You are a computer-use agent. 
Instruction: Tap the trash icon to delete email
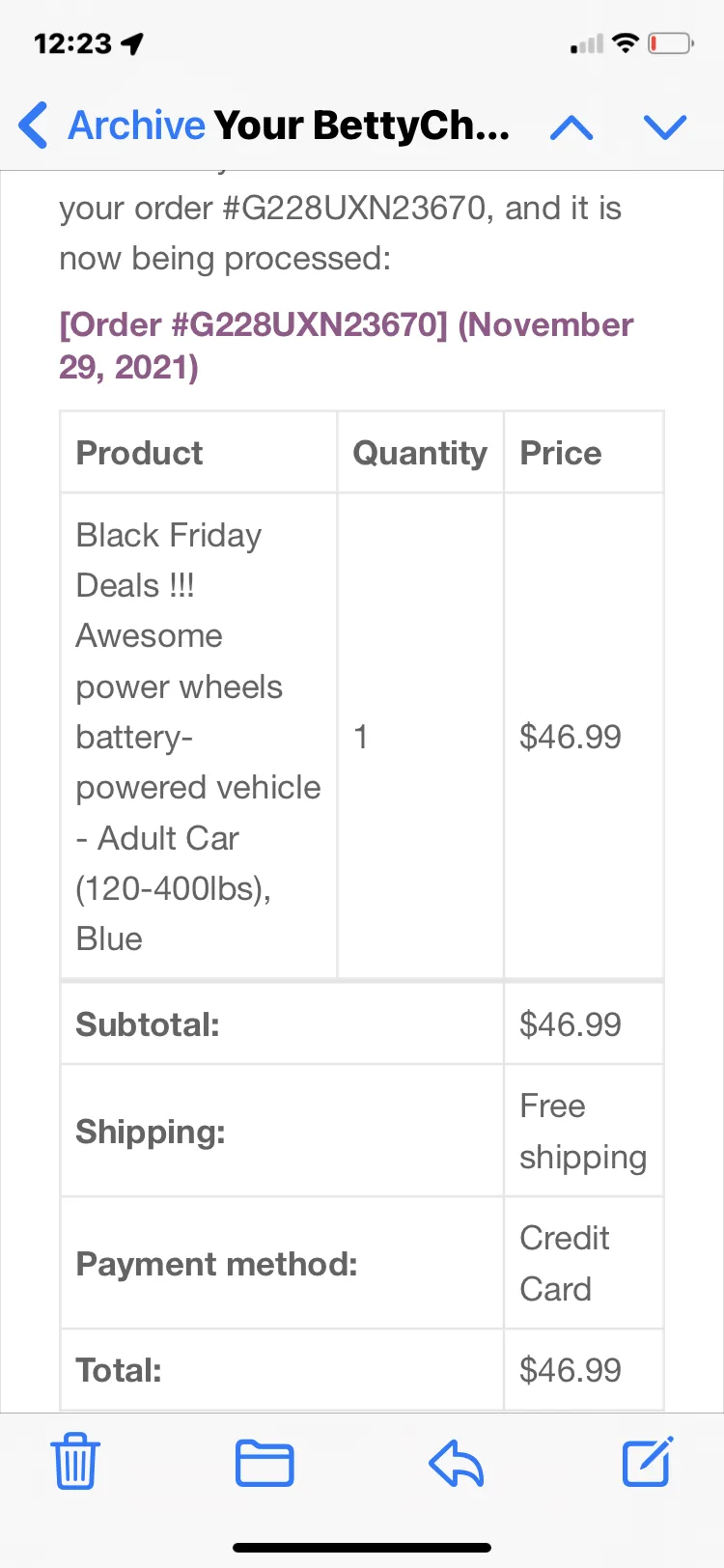pos(74,1461)
